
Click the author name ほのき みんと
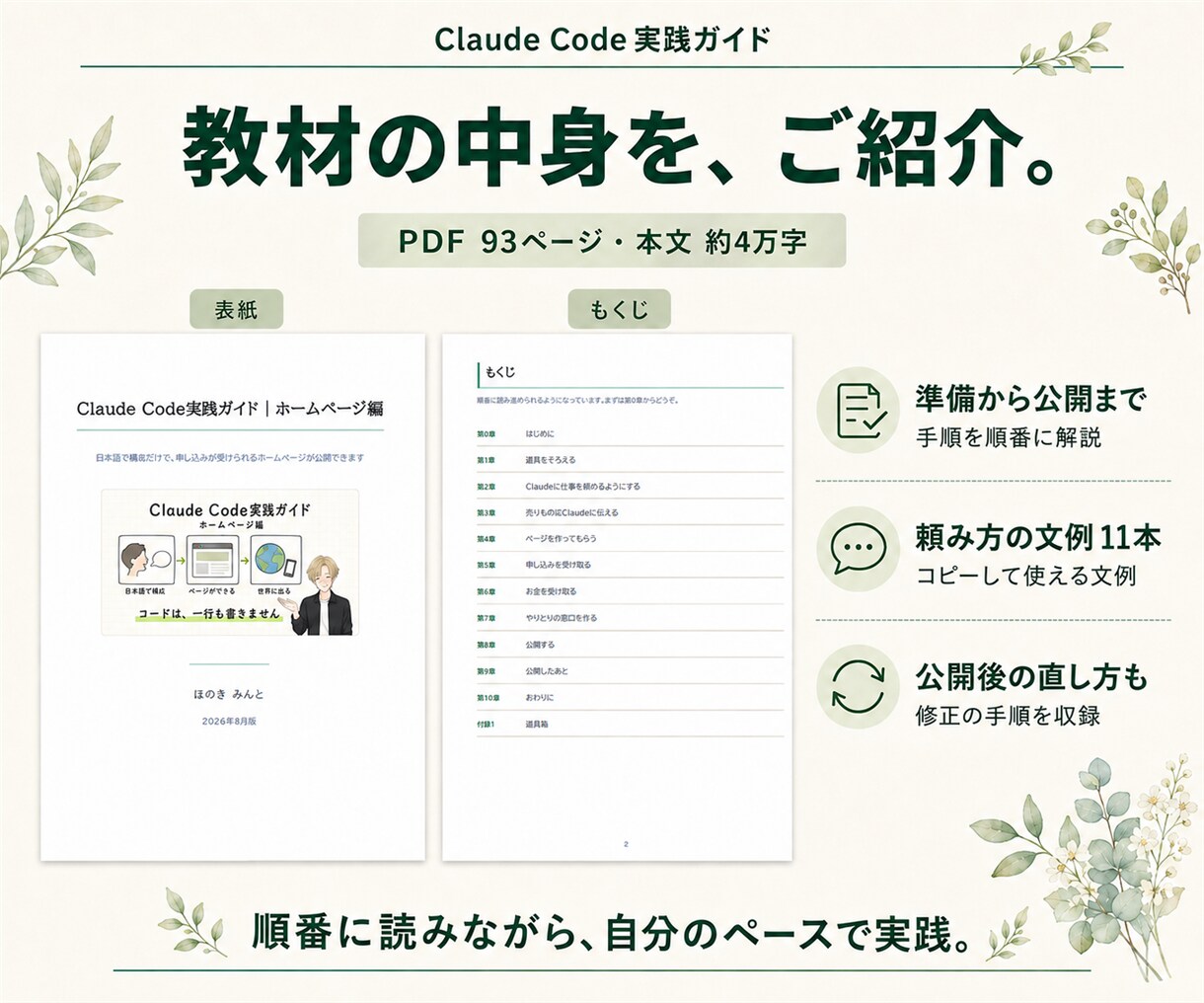229,694
